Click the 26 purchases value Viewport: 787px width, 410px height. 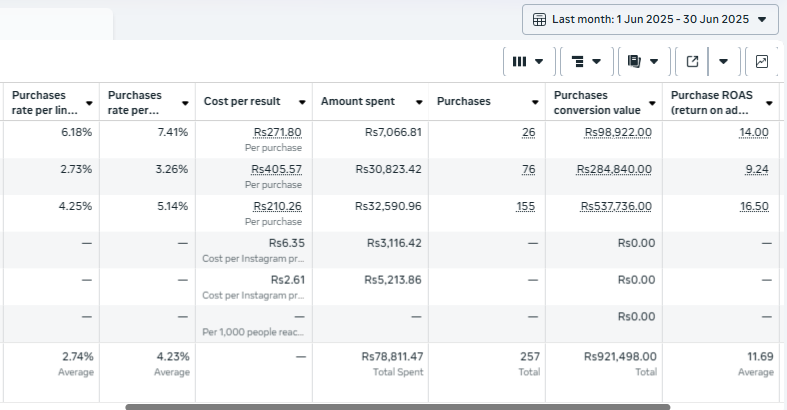(x=528, y=132)
